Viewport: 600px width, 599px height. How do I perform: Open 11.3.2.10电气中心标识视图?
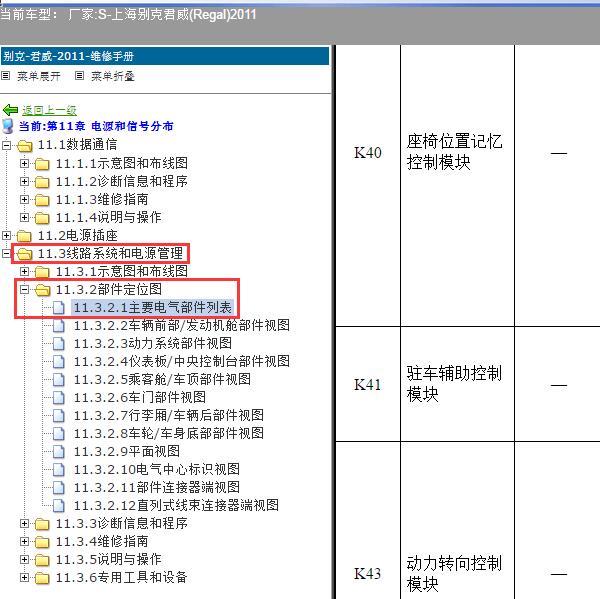(x=157, y=469)
